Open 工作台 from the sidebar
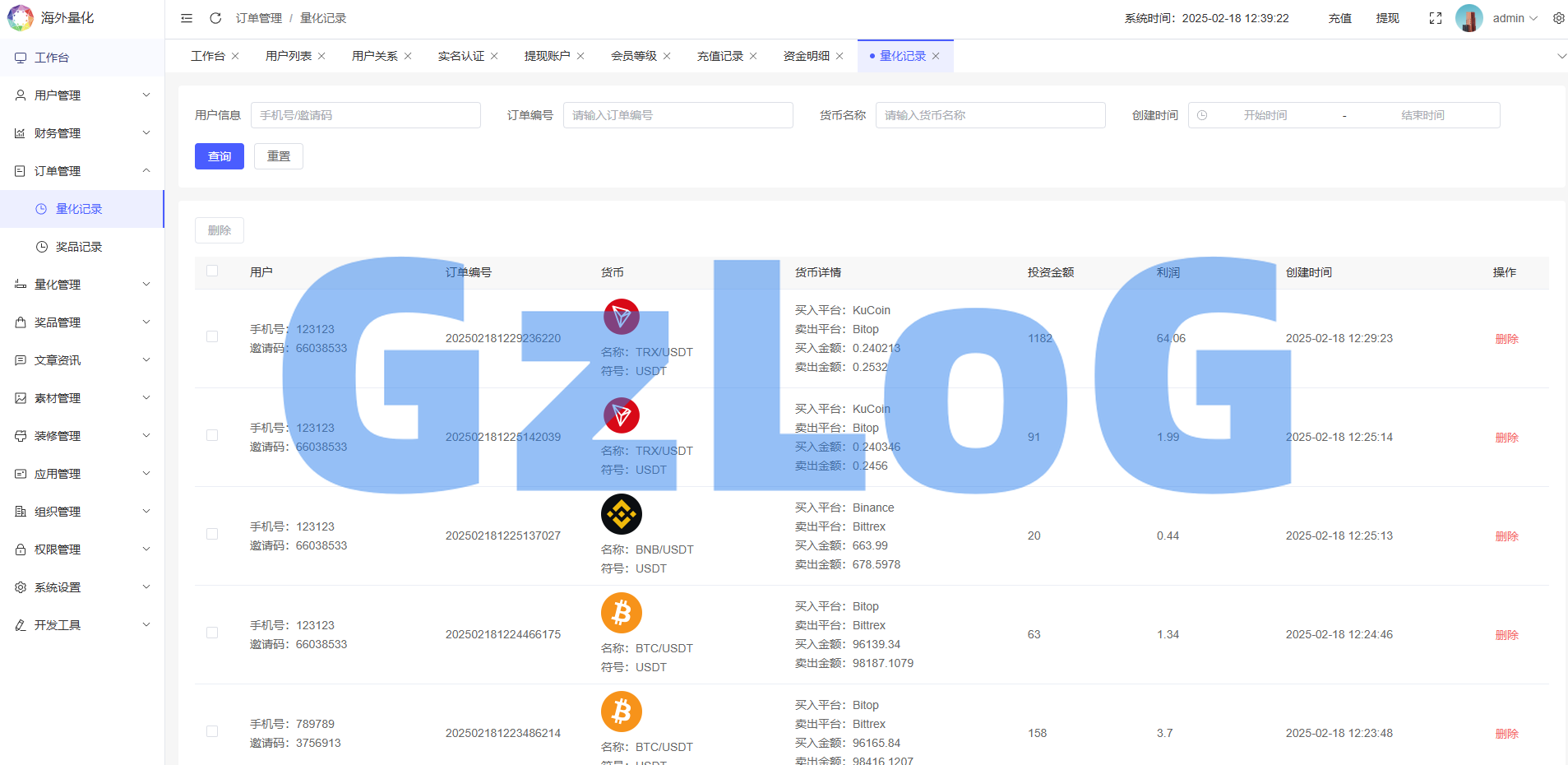The width and height of the screenshot is (1568, 765). (52, 58)
